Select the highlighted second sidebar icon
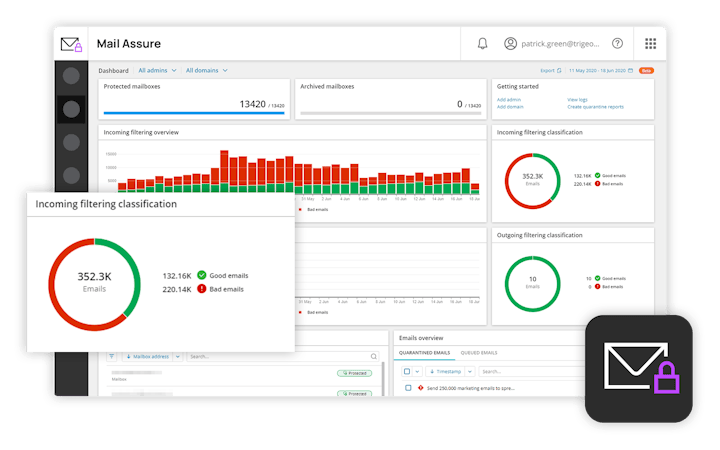720x450 pixels. point(71,109)
